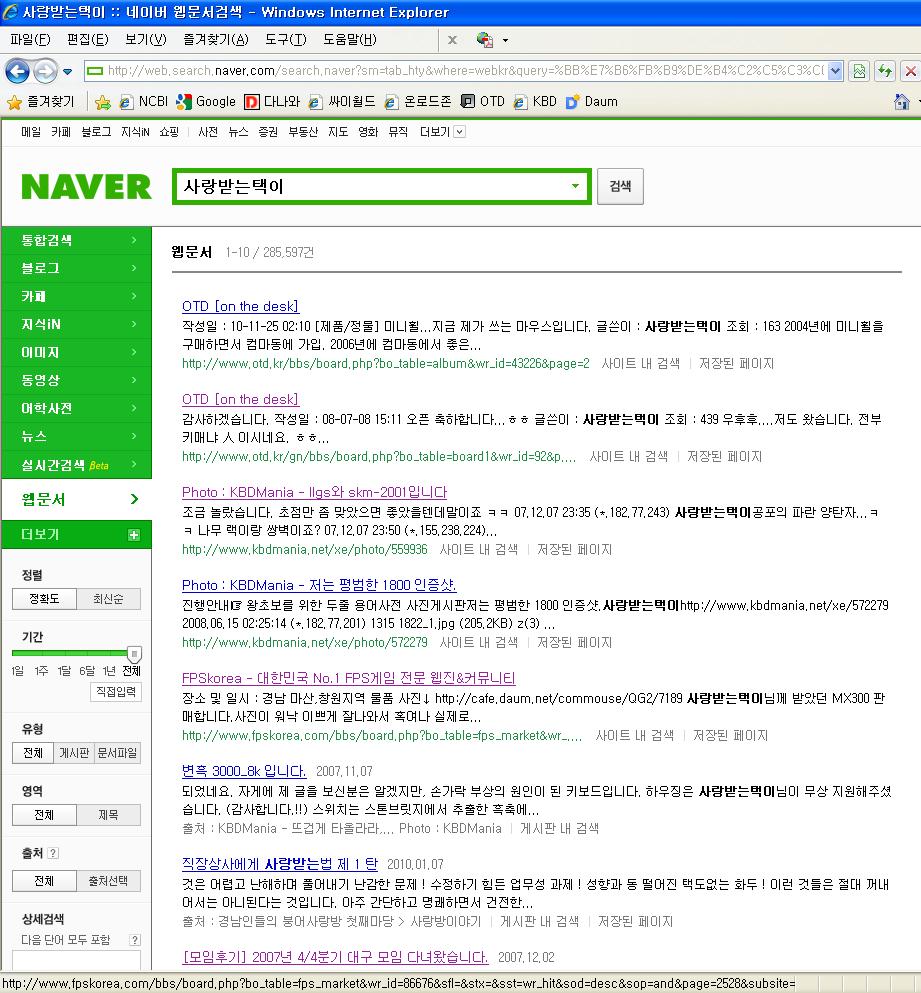Viewport: 921px width, 993px height.
Task: Switch to the 이미지 sidebar tab
Action: point(77,352)
